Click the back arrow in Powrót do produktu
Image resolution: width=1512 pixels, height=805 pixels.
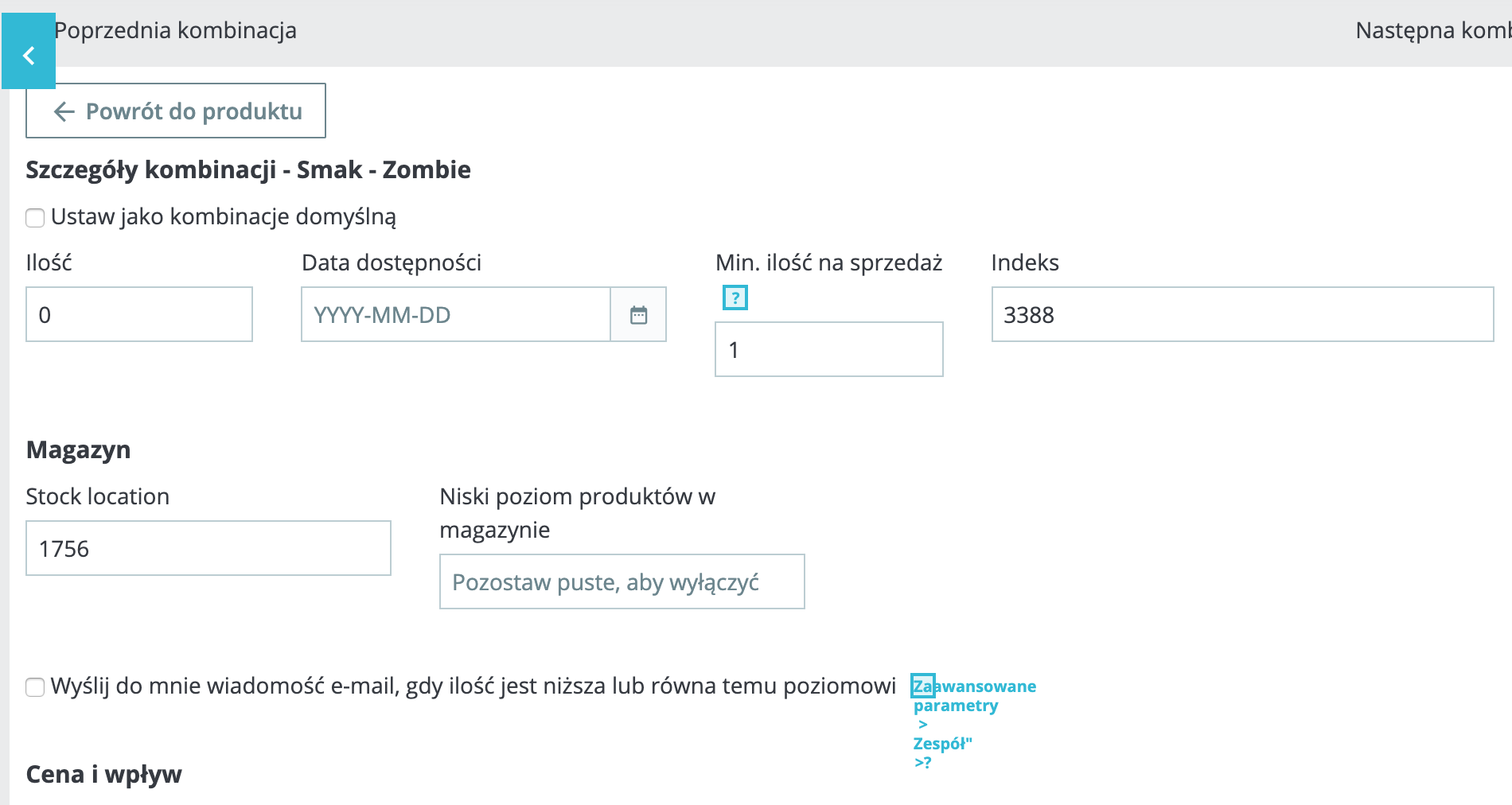click(x=64, y=111)
